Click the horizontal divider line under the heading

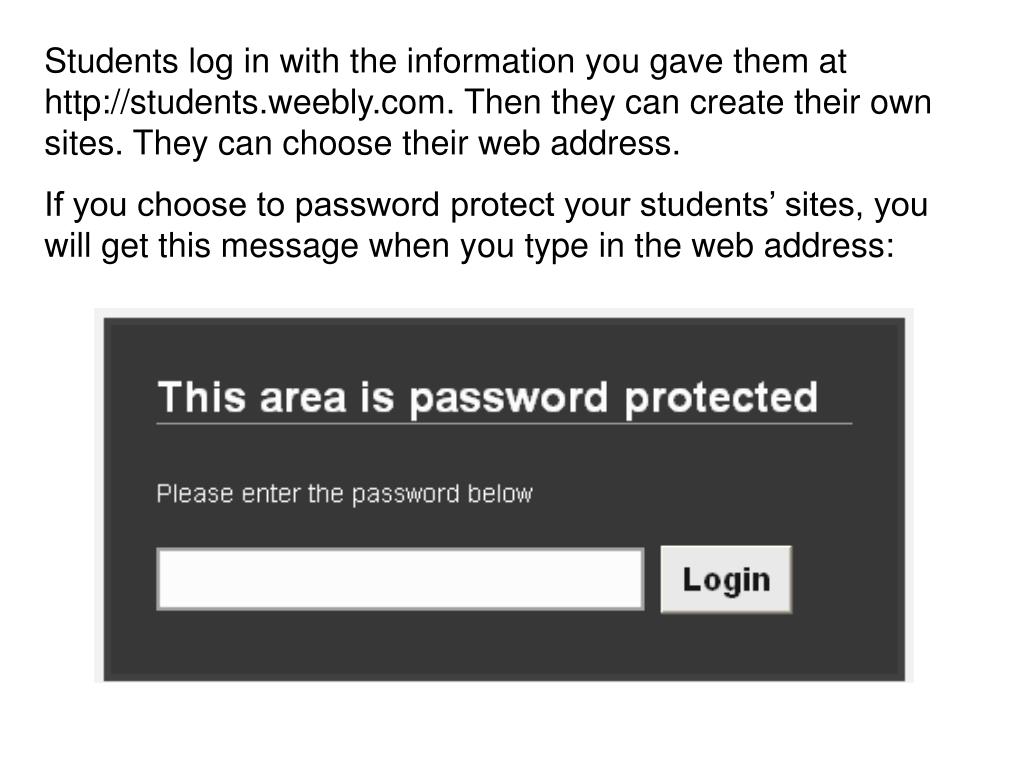click(x=504, y=424)
